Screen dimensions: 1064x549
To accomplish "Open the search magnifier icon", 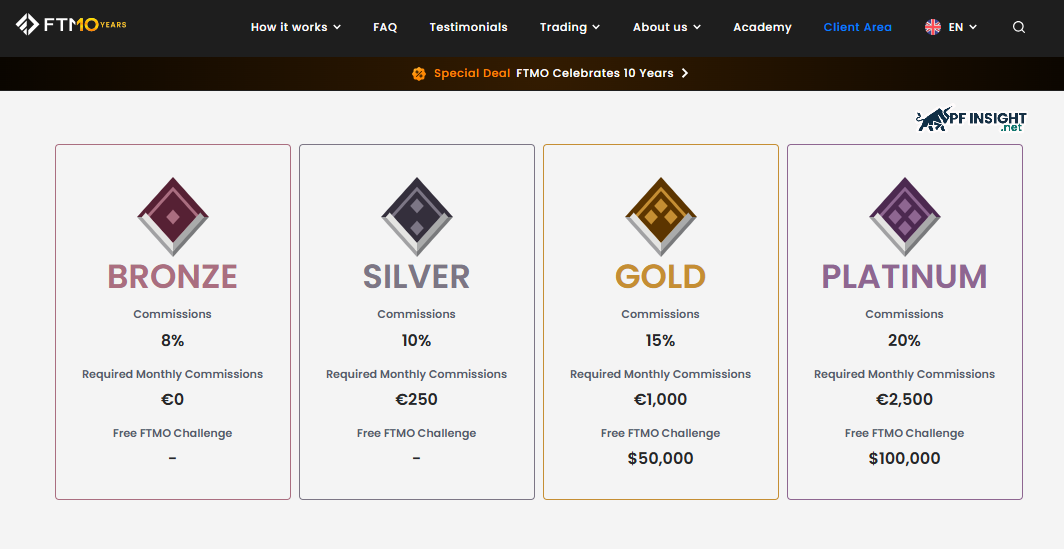I will tap(1019, 27).
